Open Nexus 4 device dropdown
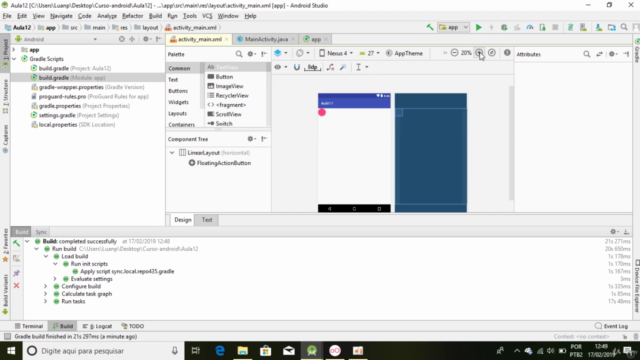Screen dimensions: 640x360 (336, 53)
